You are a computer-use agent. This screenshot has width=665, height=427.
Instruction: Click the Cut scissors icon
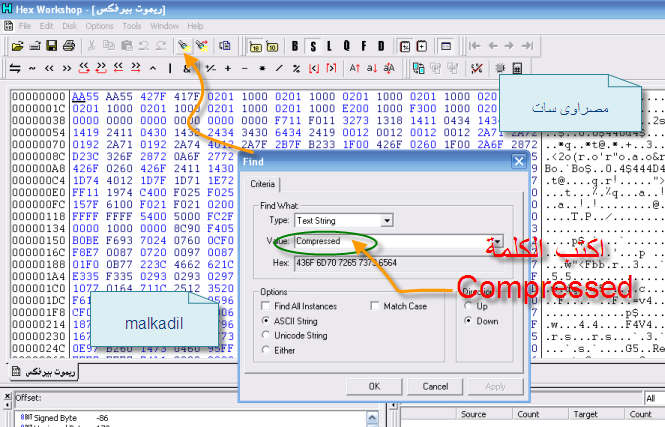[91, 46]
